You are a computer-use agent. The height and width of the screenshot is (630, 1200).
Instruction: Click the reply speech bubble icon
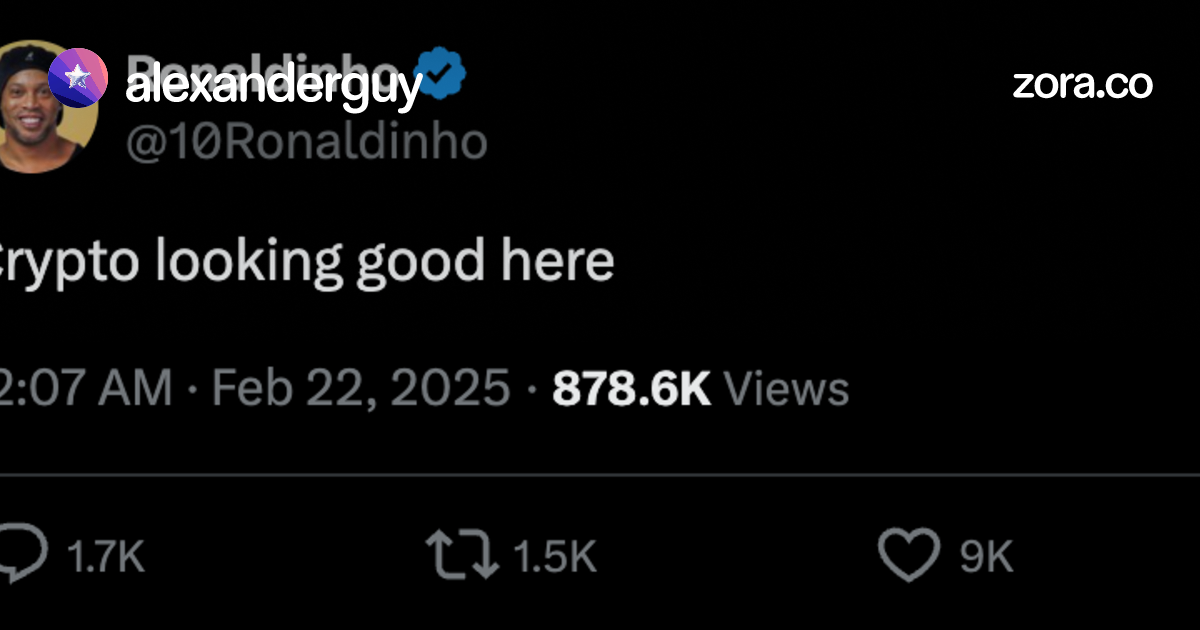pyautogui.click(x=23, y=555)
